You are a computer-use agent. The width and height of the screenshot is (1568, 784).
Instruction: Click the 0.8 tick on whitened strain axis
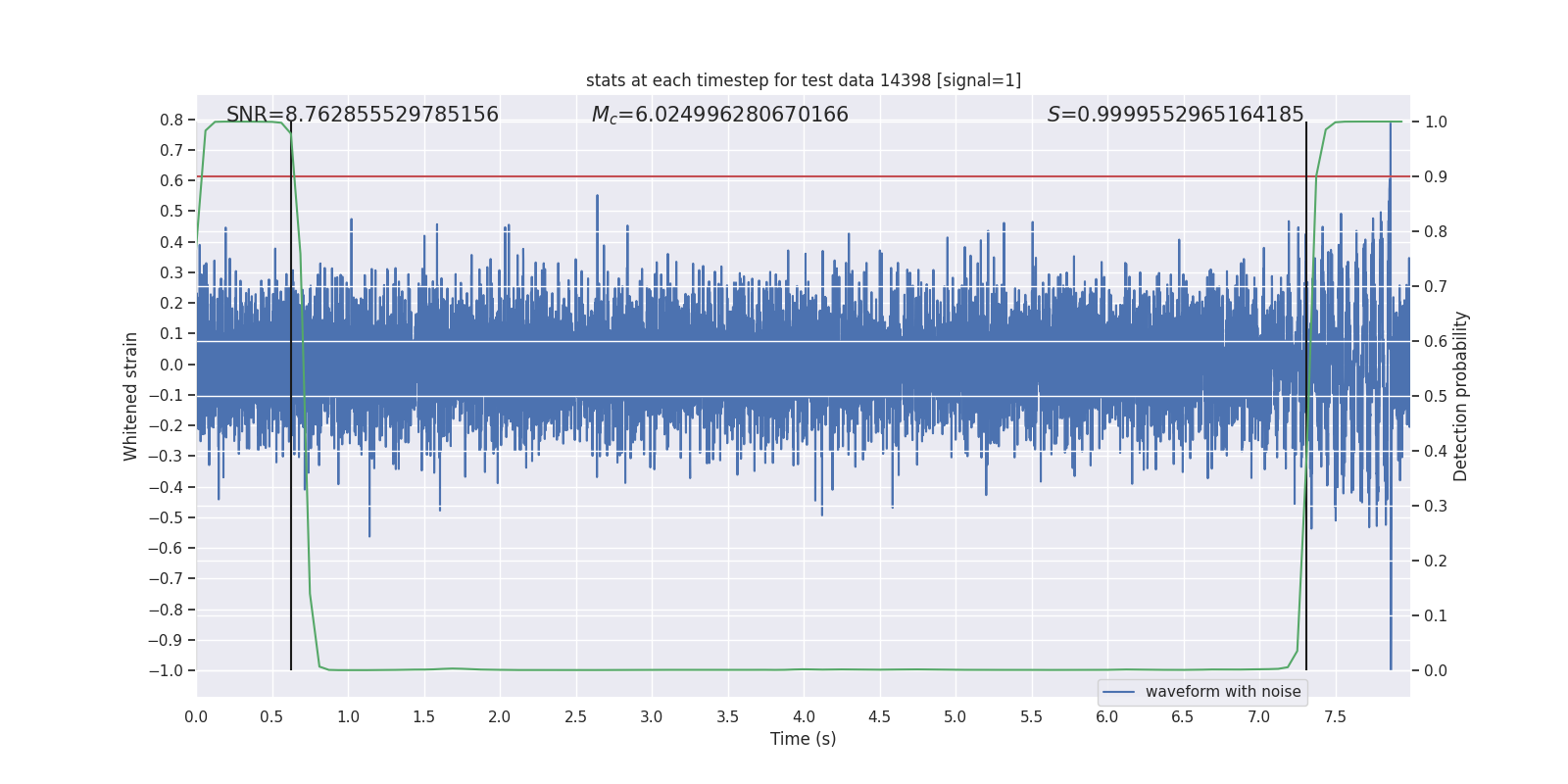[x=171, y=120]
